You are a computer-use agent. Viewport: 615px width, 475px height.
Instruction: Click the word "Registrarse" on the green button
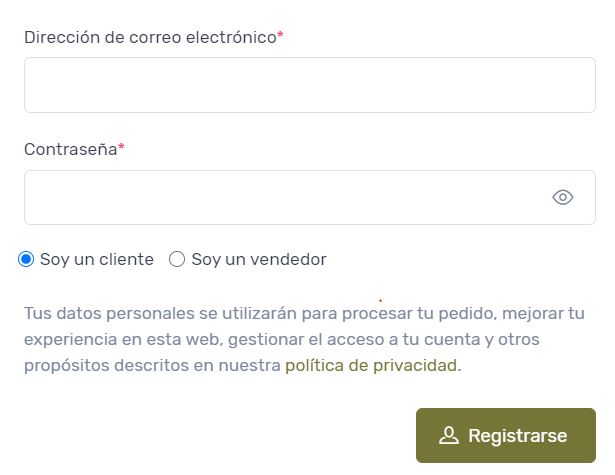(x=518, y=436)
